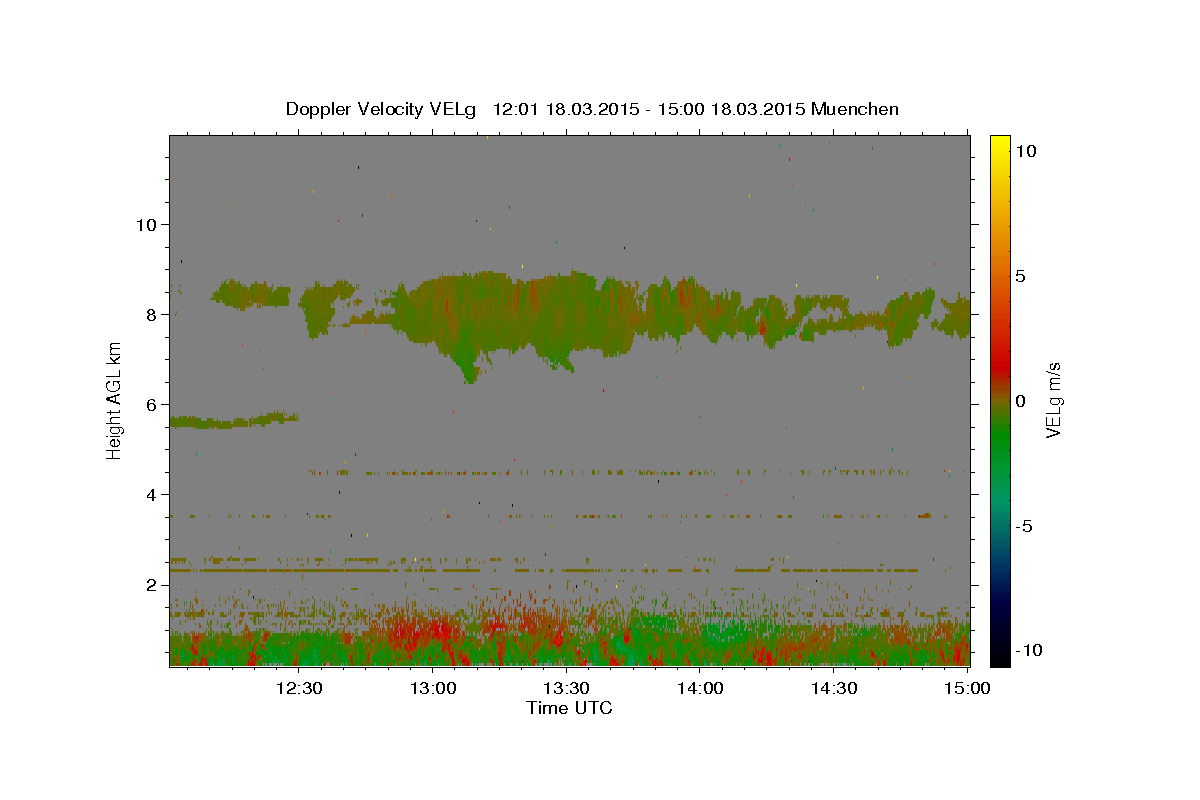Click the red boundary-layer patch near 13:00
The width and height of the screenshot is (1200, 800).
pos(425,632)
